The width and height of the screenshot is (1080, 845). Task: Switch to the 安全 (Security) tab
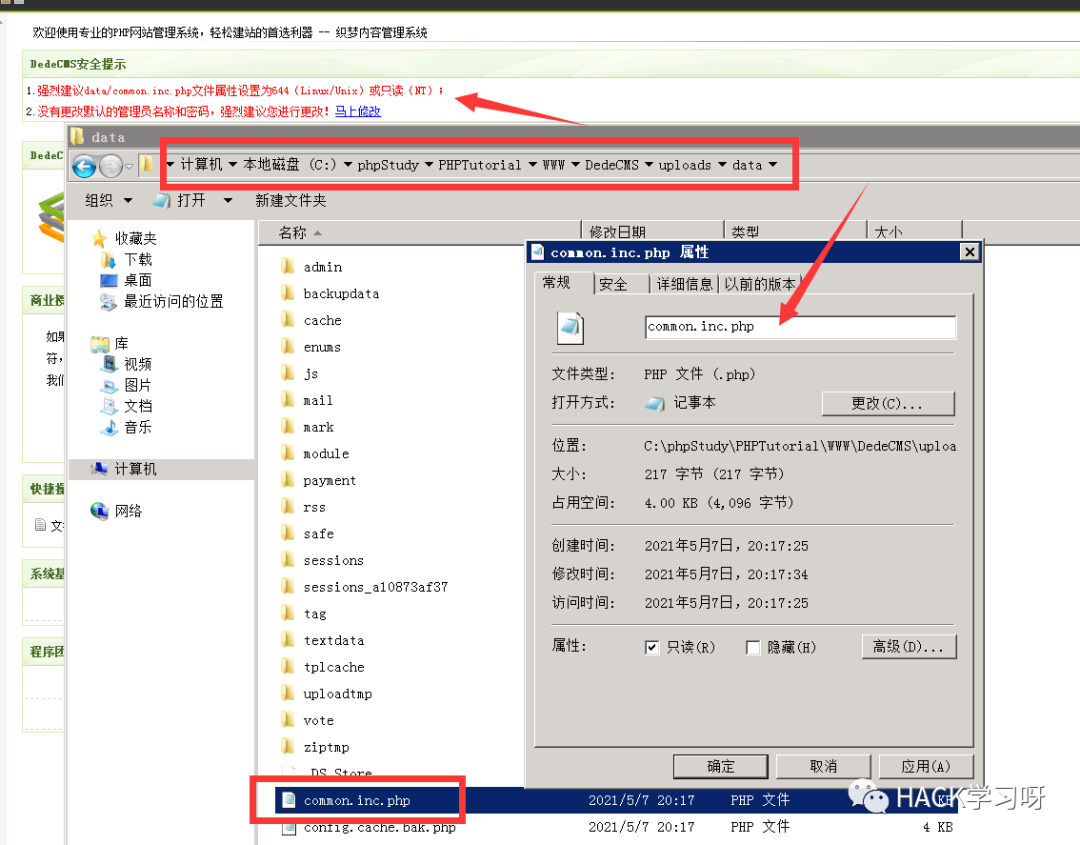(x=614, y=284)
